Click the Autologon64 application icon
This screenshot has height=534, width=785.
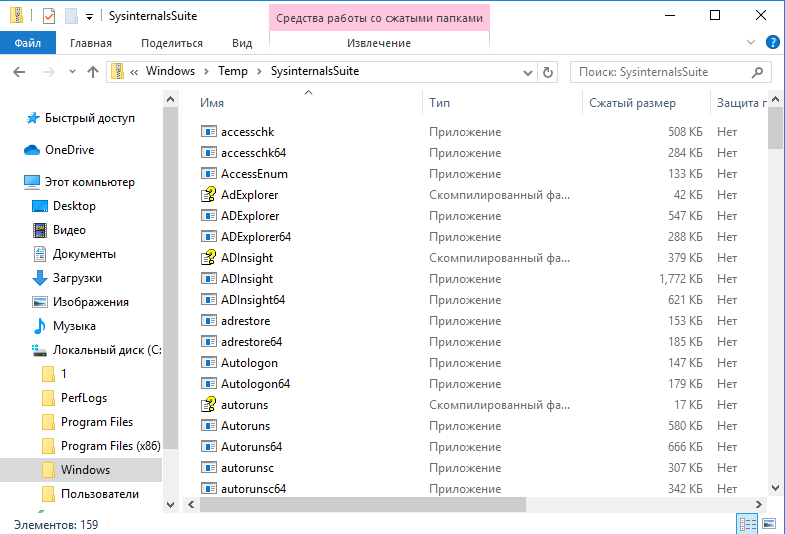coord(208,384)
